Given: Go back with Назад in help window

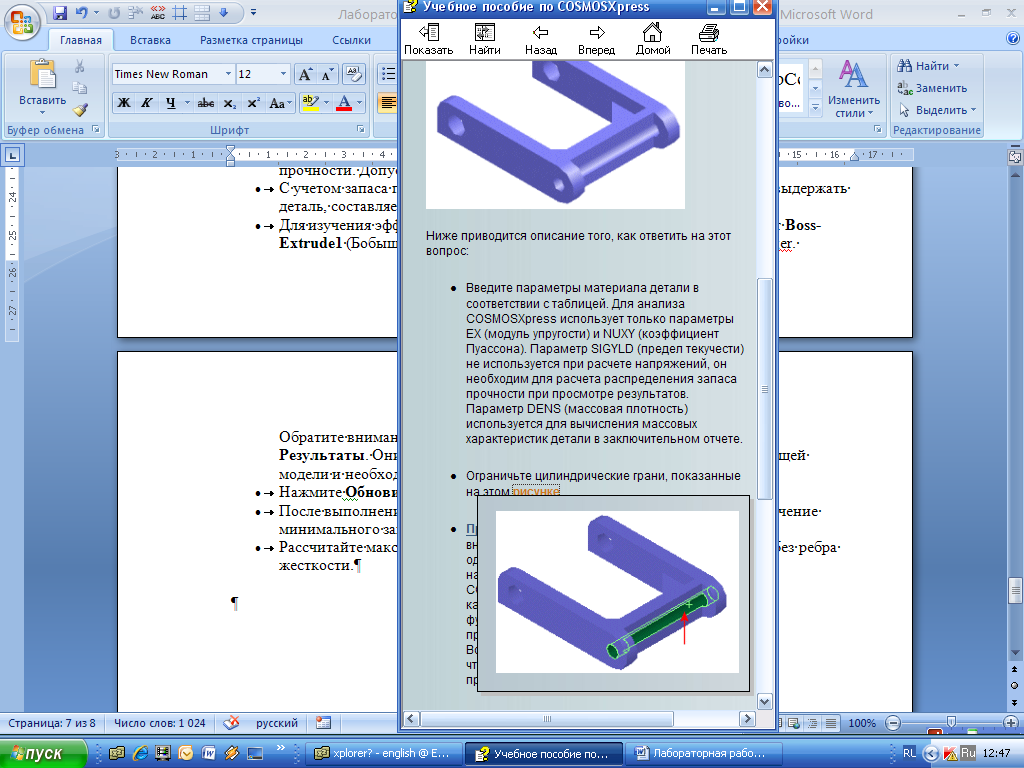Looking at the screenshot, I should click(541, 39).
